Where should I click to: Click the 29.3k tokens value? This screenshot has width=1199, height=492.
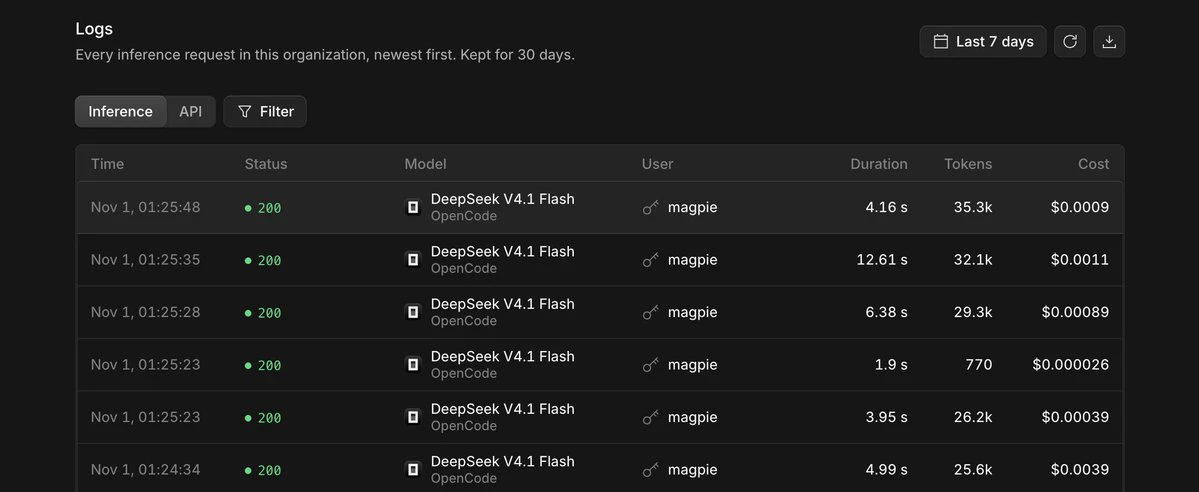[973, 312]
